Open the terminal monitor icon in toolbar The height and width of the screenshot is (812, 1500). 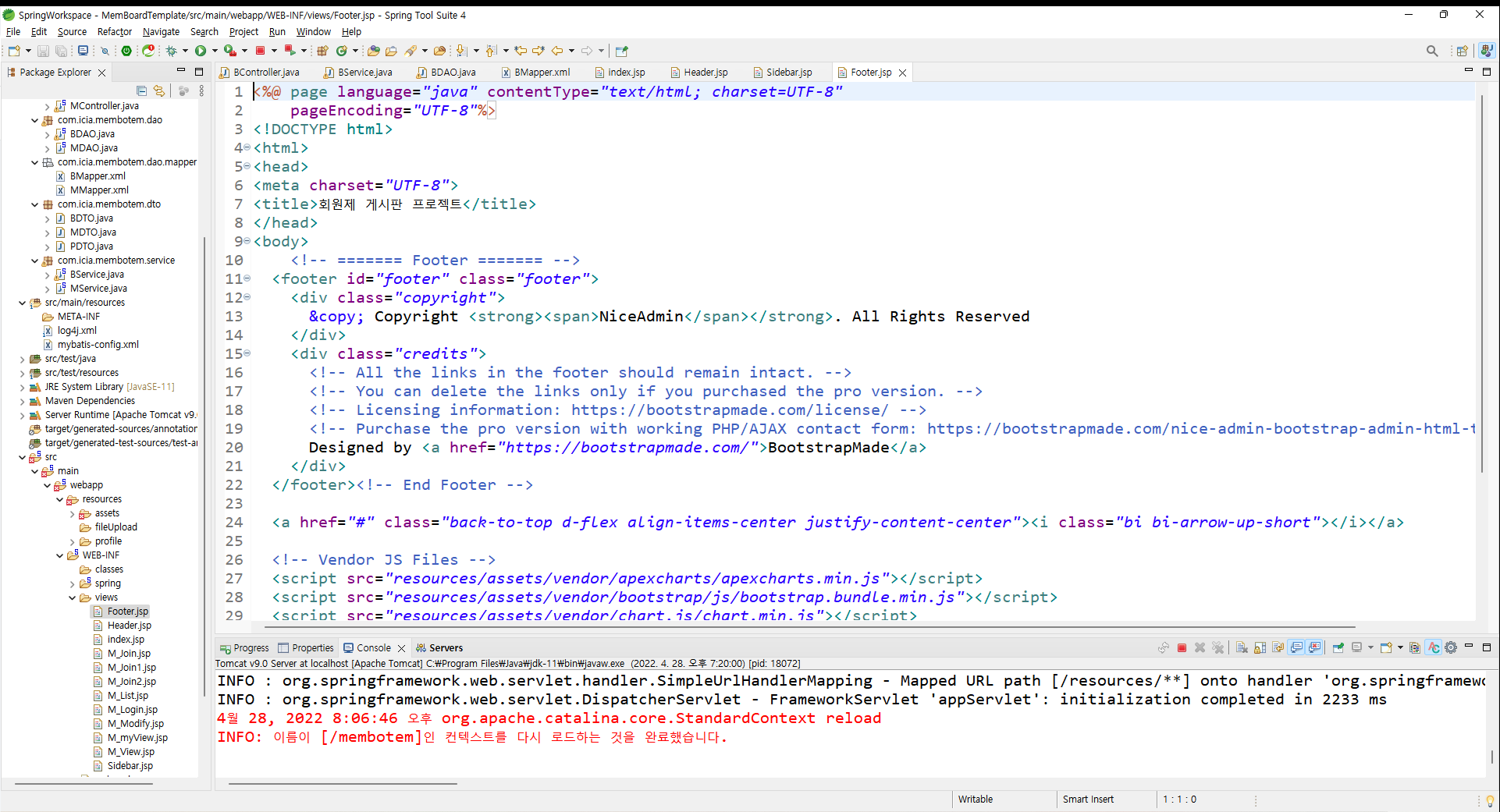coord(83,51)
